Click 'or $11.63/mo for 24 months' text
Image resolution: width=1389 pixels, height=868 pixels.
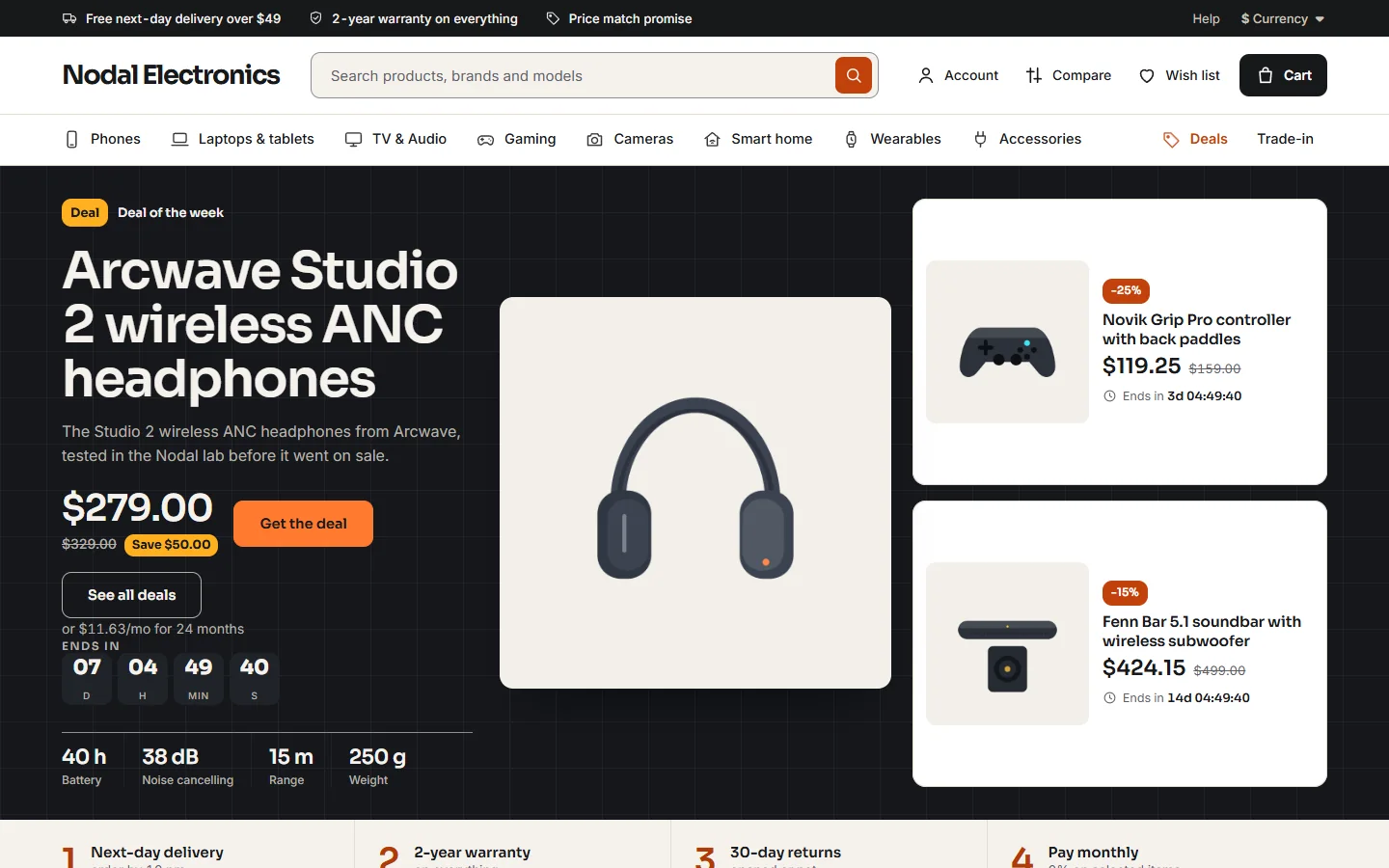click(152, 629)
